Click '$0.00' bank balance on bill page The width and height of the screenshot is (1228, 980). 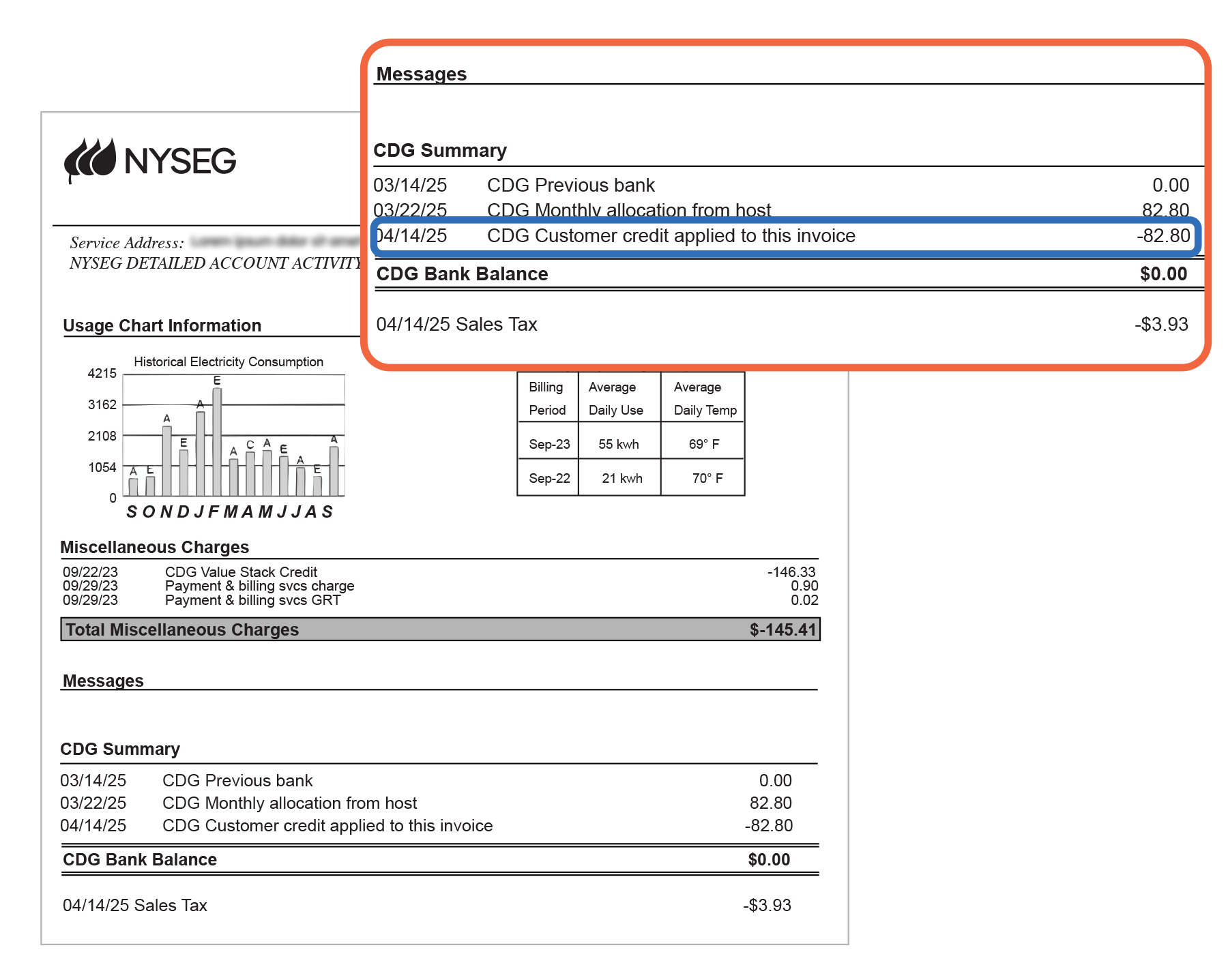pyautogui.click(x=769, y=859)
